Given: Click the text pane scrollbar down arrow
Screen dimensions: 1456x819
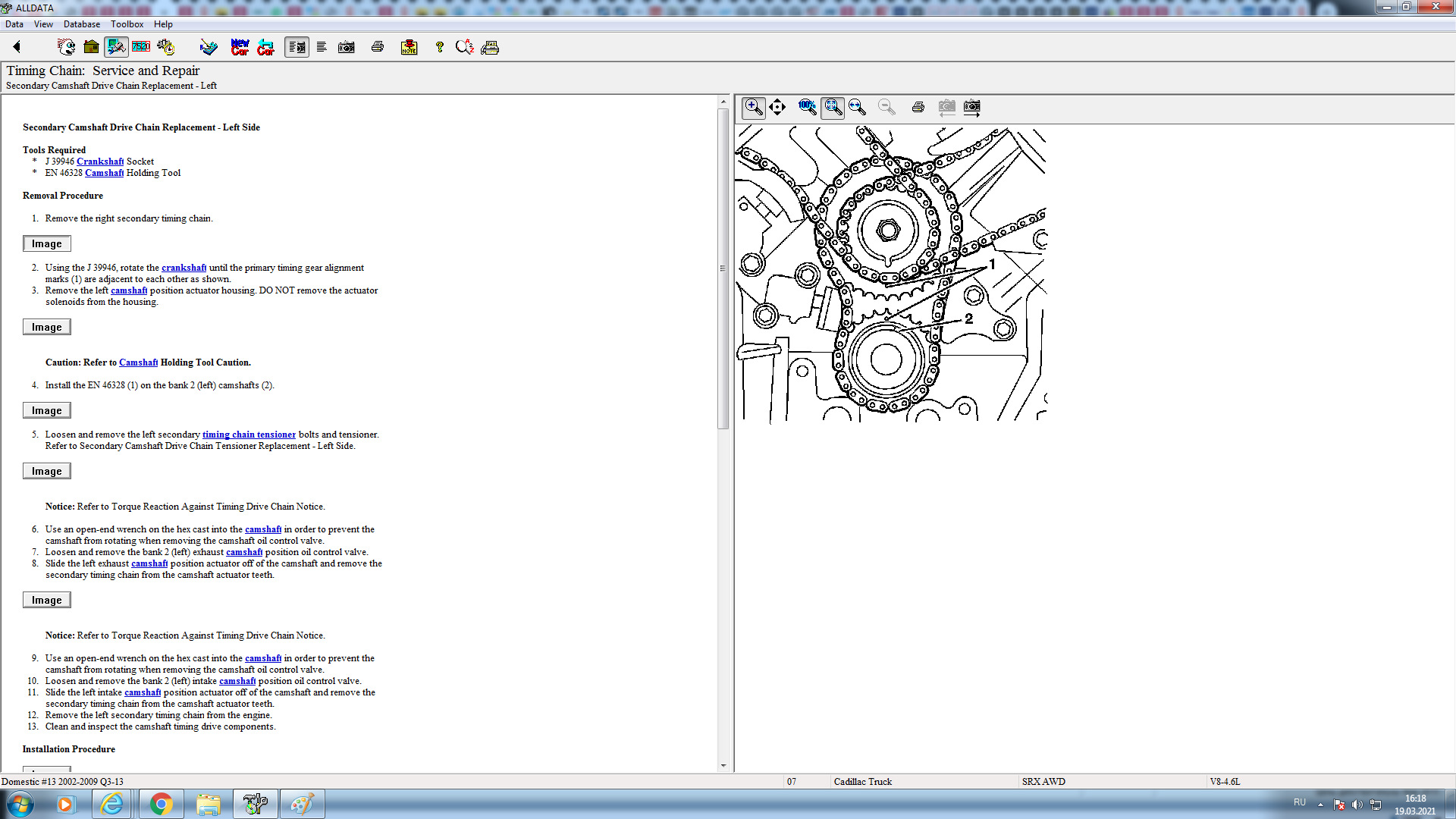Looking at the screenshot, I should coord(723,766).
